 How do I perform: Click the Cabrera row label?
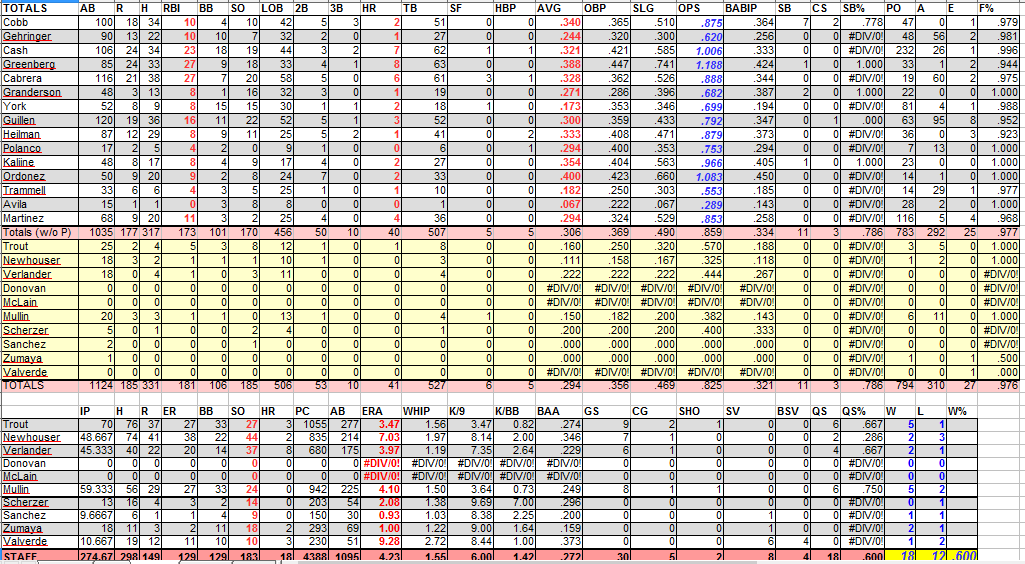coord(39,78)
